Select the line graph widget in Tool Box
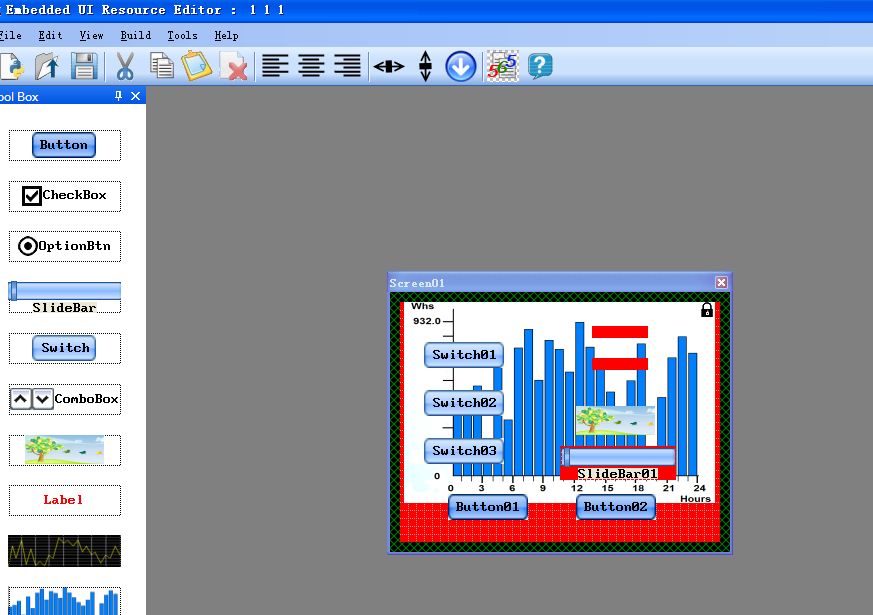The image size is (873, 615). pos(64,551)
